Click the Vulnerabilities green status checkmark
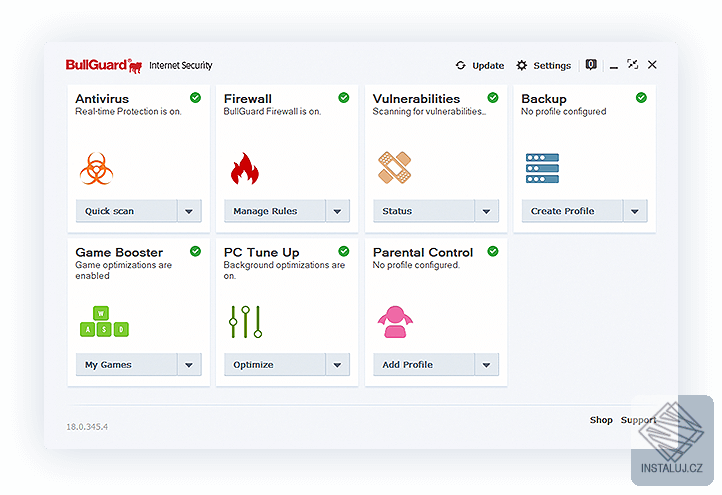This screenshot has height=495, width=722. pos(493,98)
